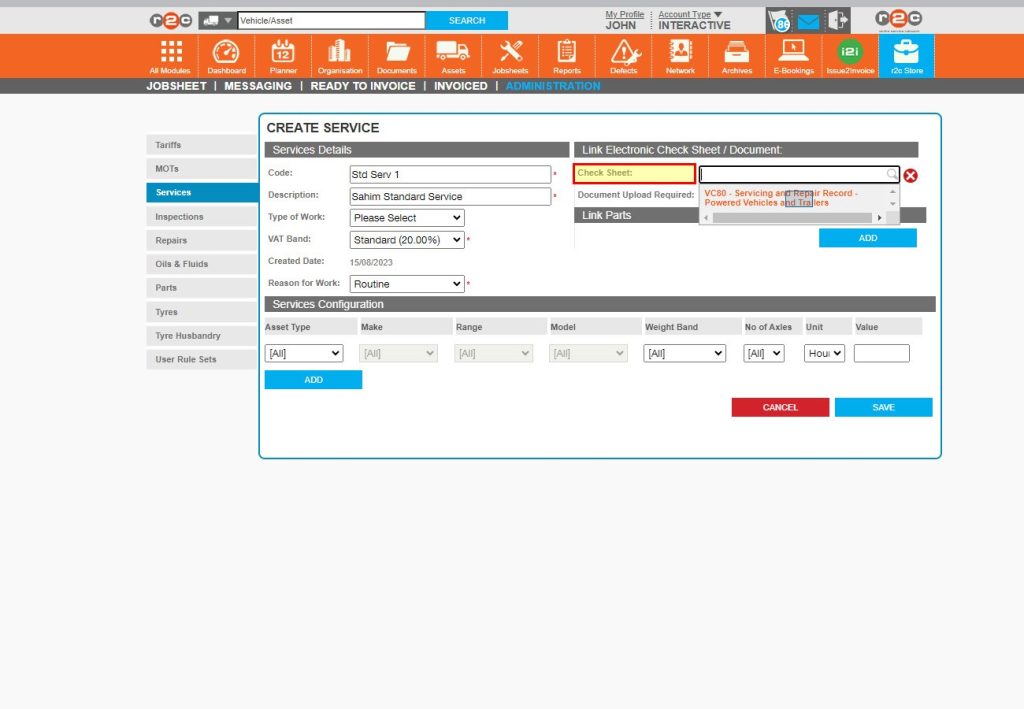Select Tyre Husbandry in the sidebar
The height and width of the screenshot is (709, 1024).
[202, 336]
